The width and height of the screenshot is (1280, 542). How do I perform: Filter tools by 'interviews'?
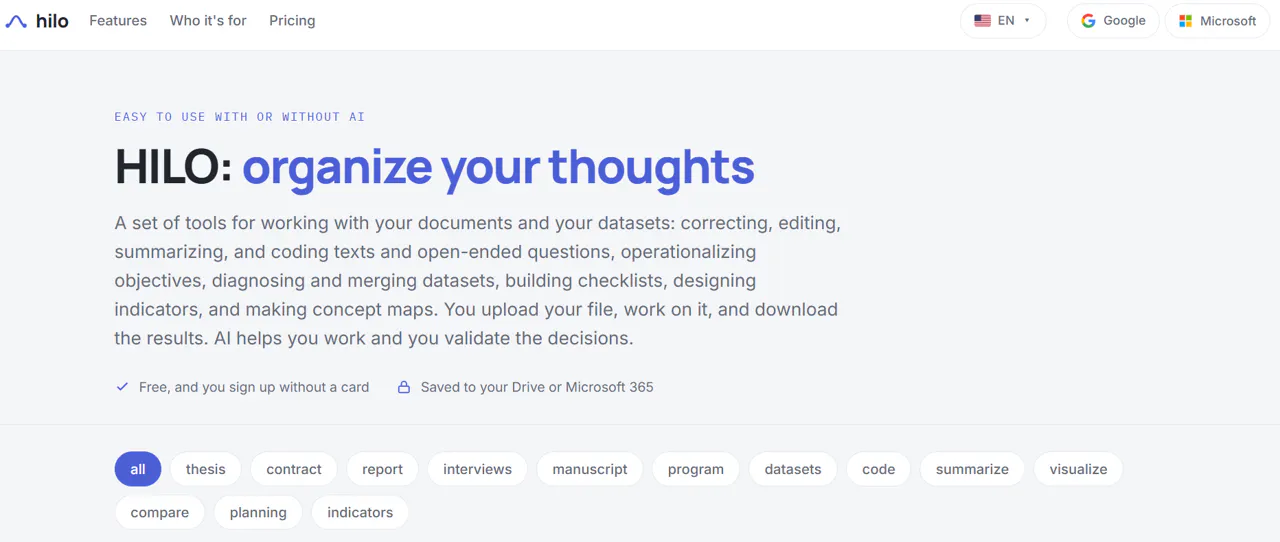[x=477, y=469]
